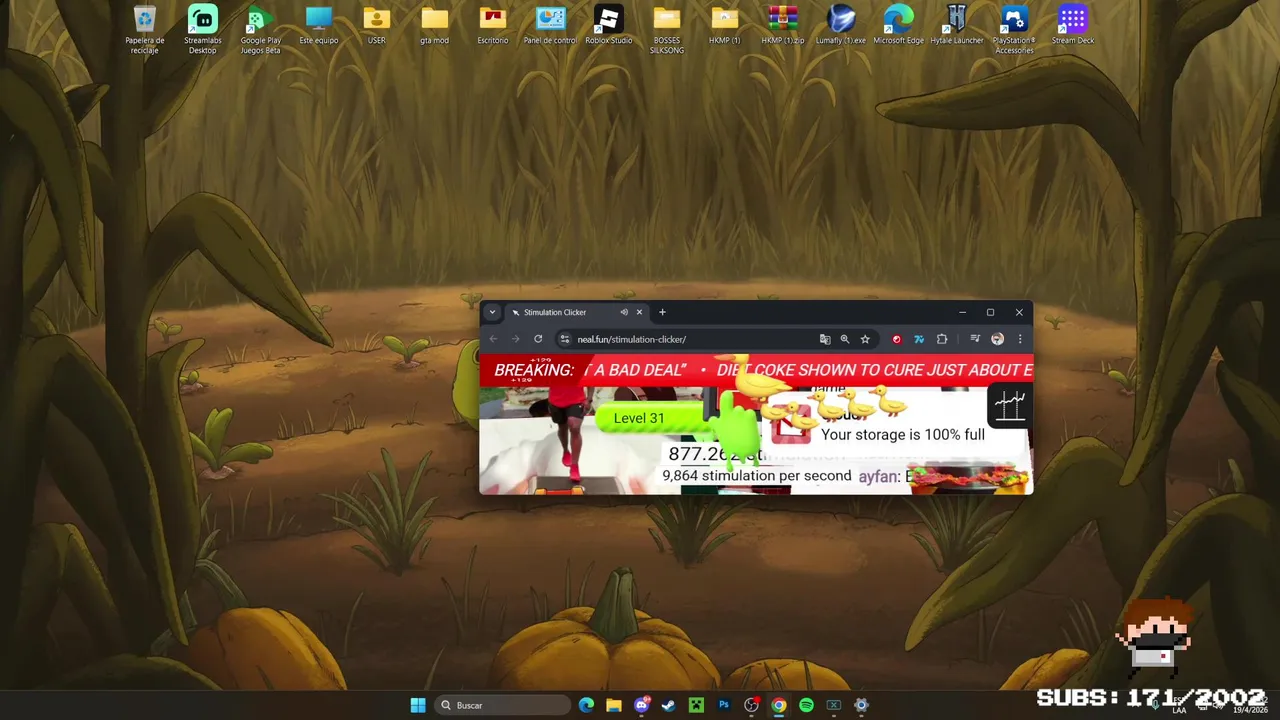Select the Lumafly (1).exe file
Viewport: 1280px width, 720px height.
tap(841, 25)
